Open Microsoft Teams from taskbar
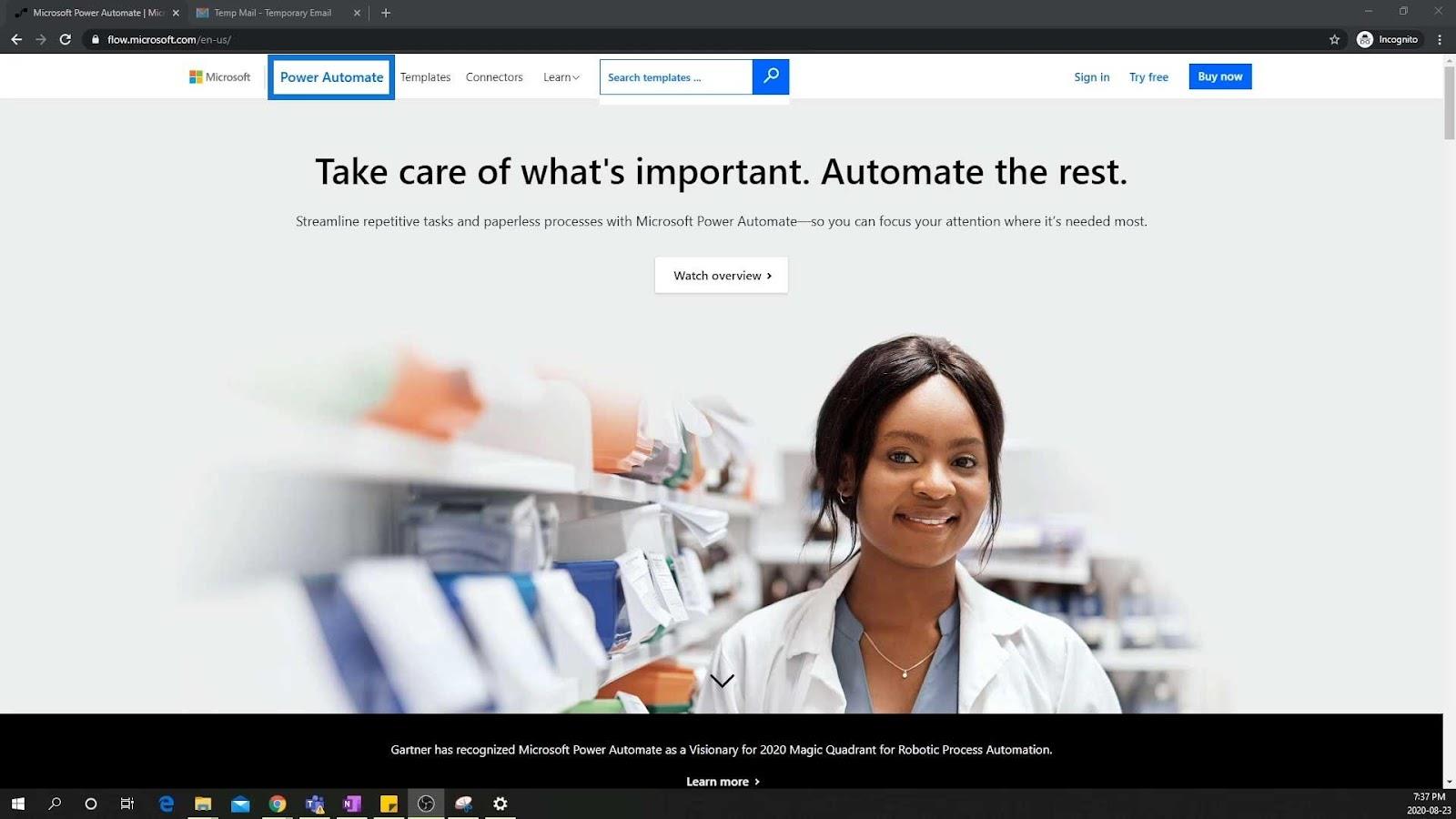The width and height of the screenshot is (1456, 819). [315, 804]
